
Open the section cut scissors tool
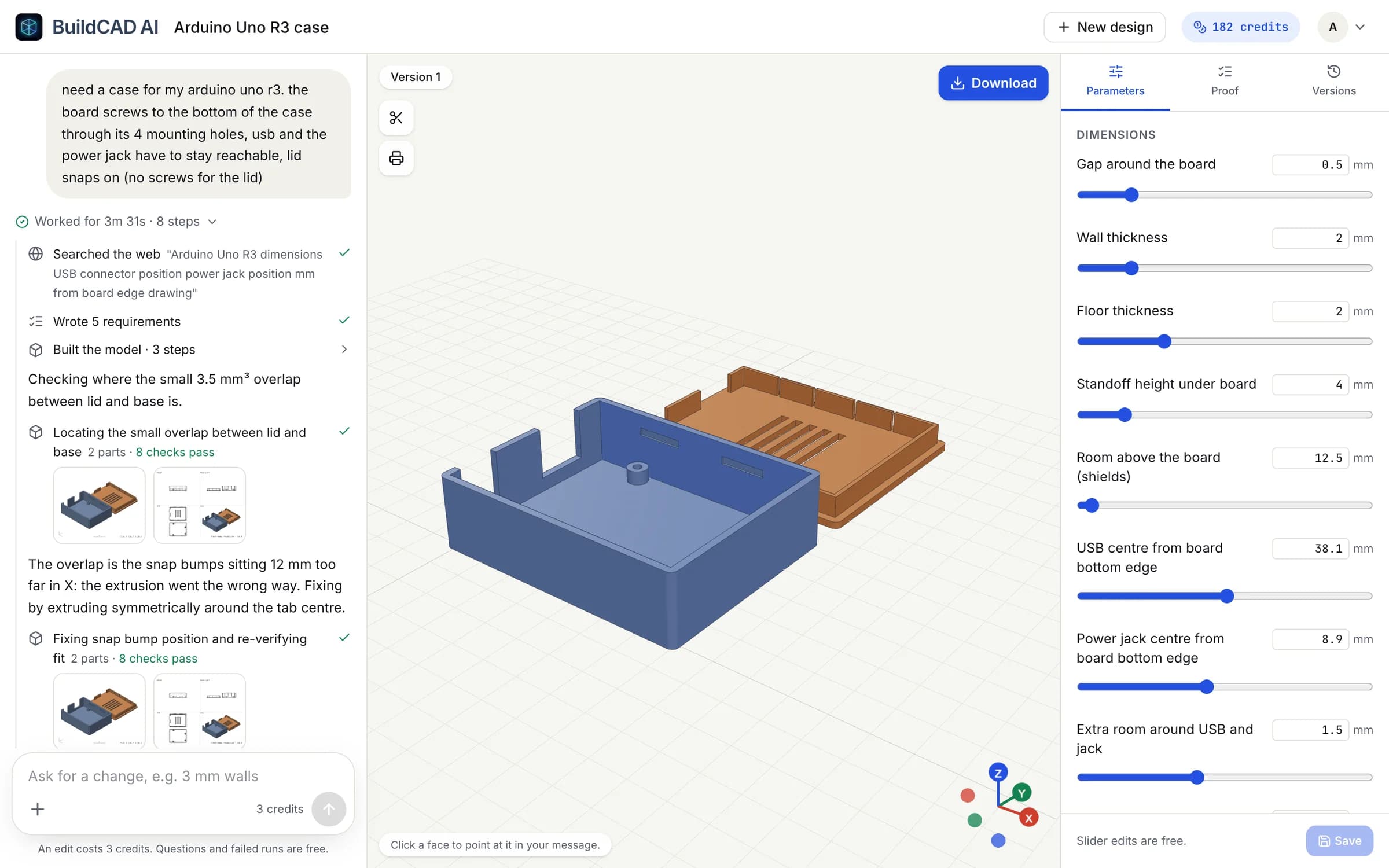click(x=396, y=117)
